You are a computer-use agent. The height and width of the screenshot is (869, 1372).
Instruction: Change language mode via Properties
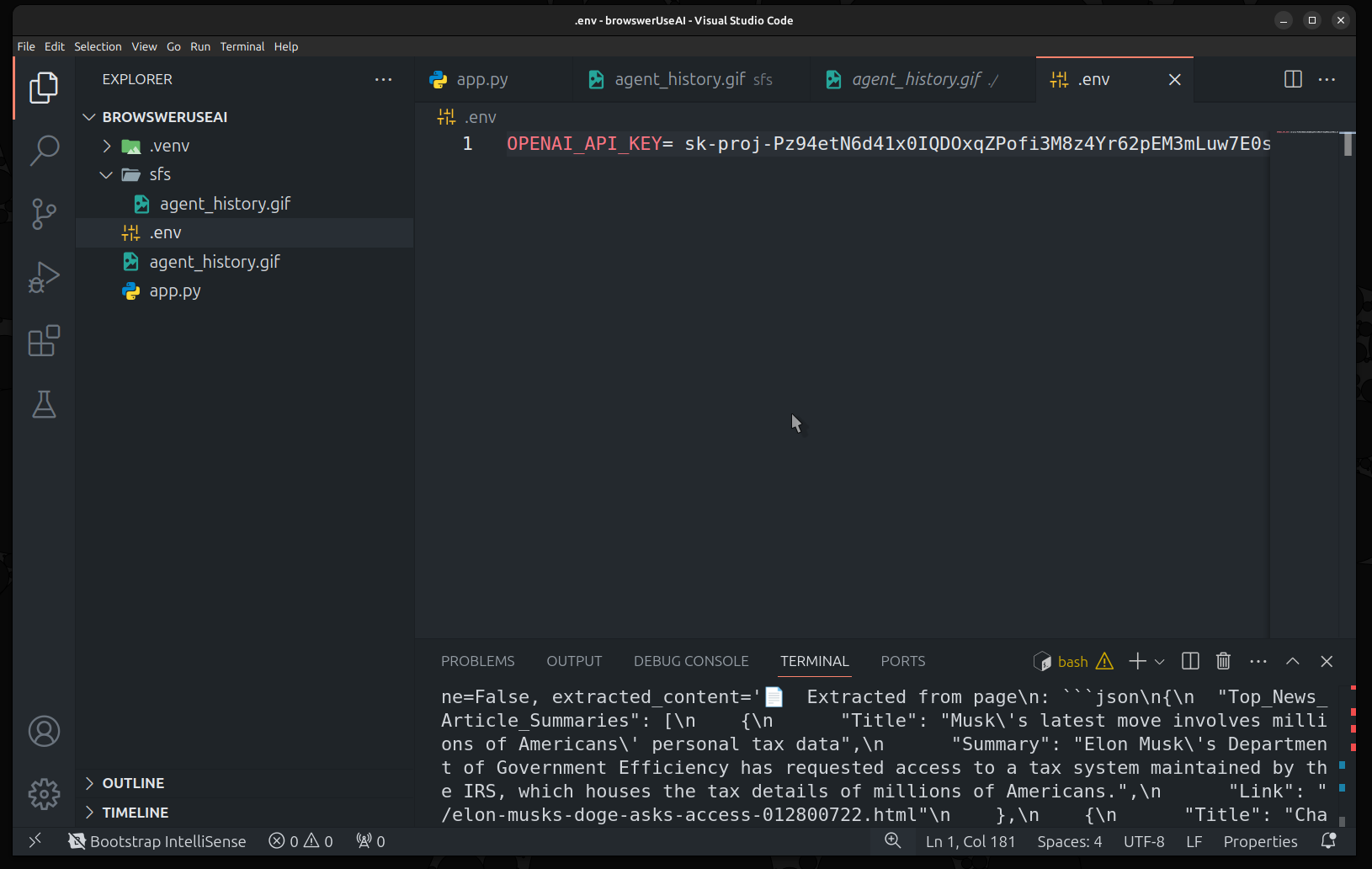point(1260,840)
